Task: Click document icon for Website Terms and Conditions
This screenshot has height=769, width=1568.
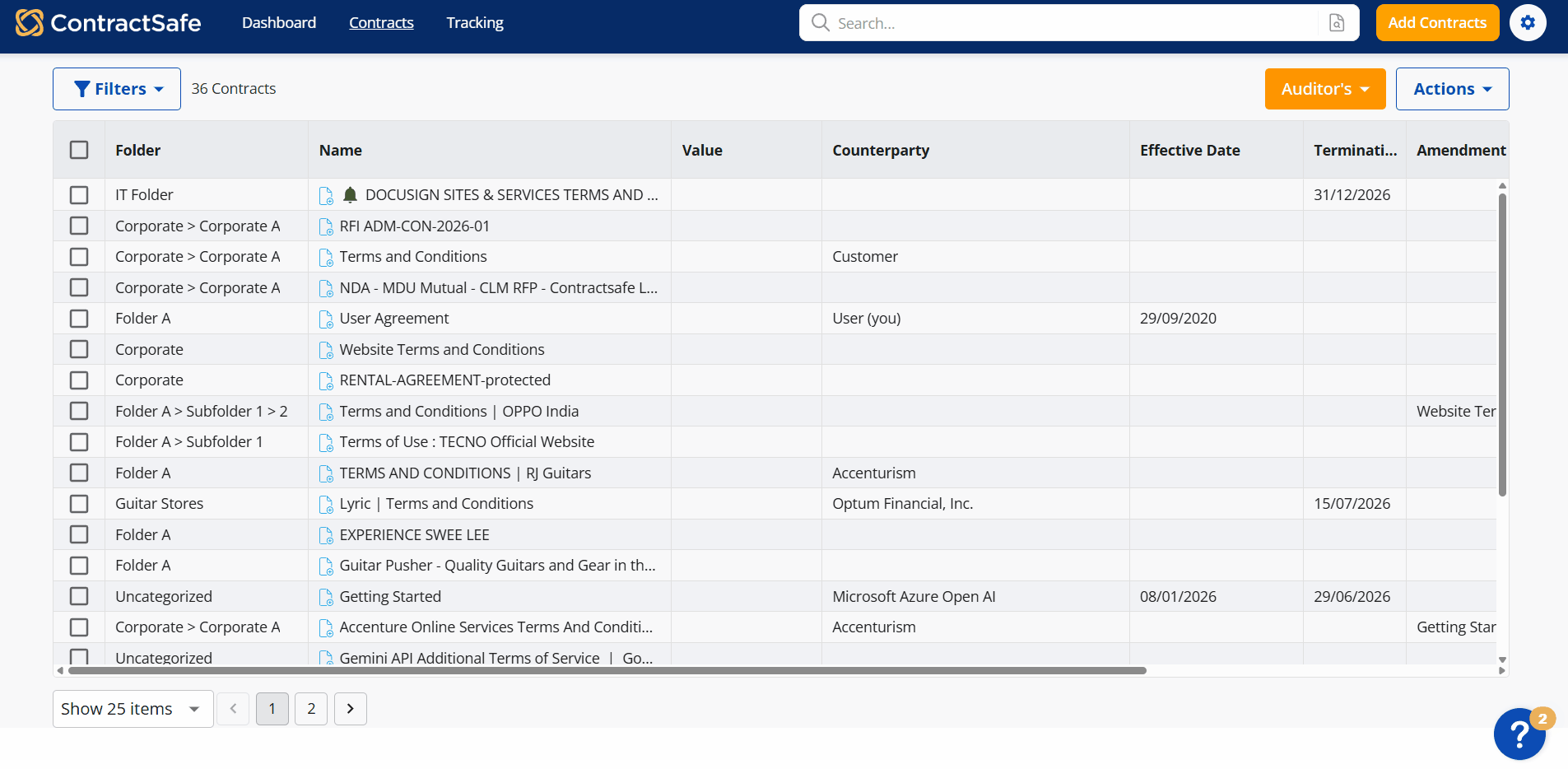Action: [x=326, y=350]
